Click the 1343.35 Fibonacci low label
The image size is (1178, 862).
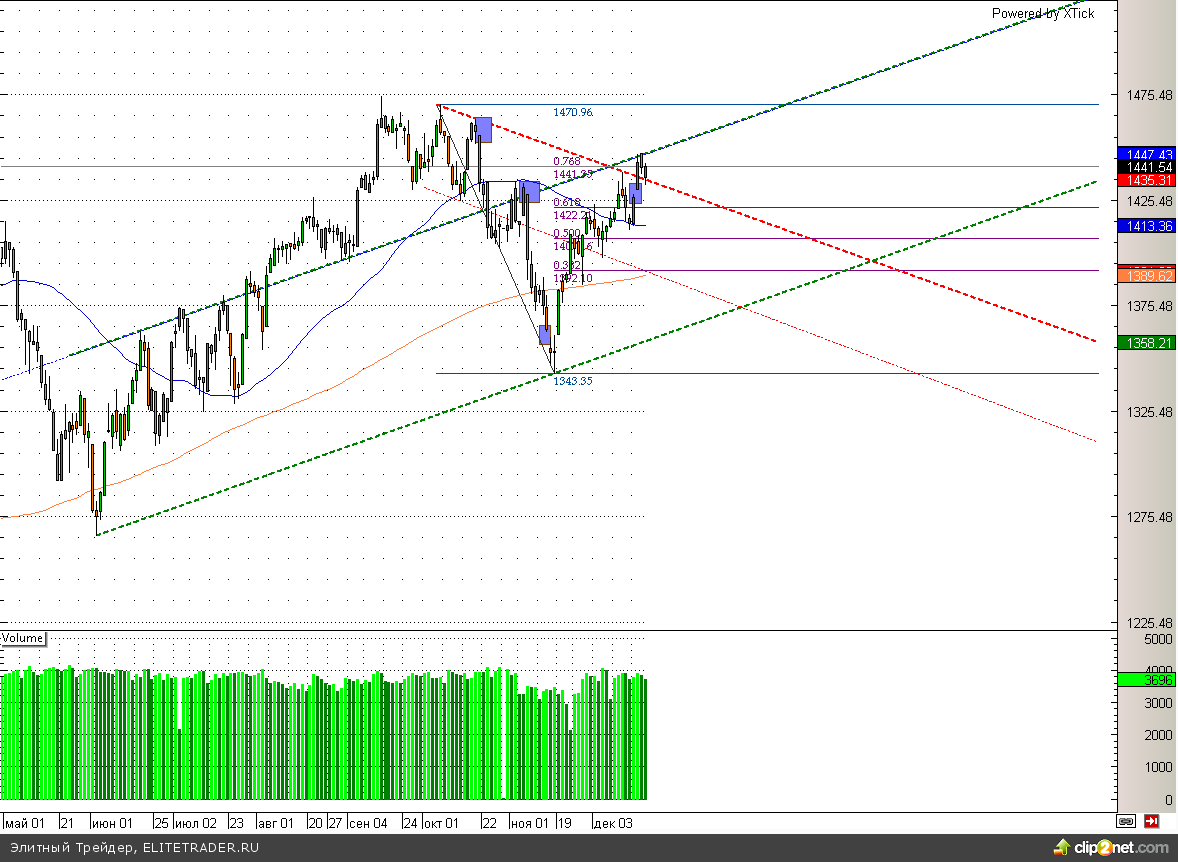click(x=573, y=381)
